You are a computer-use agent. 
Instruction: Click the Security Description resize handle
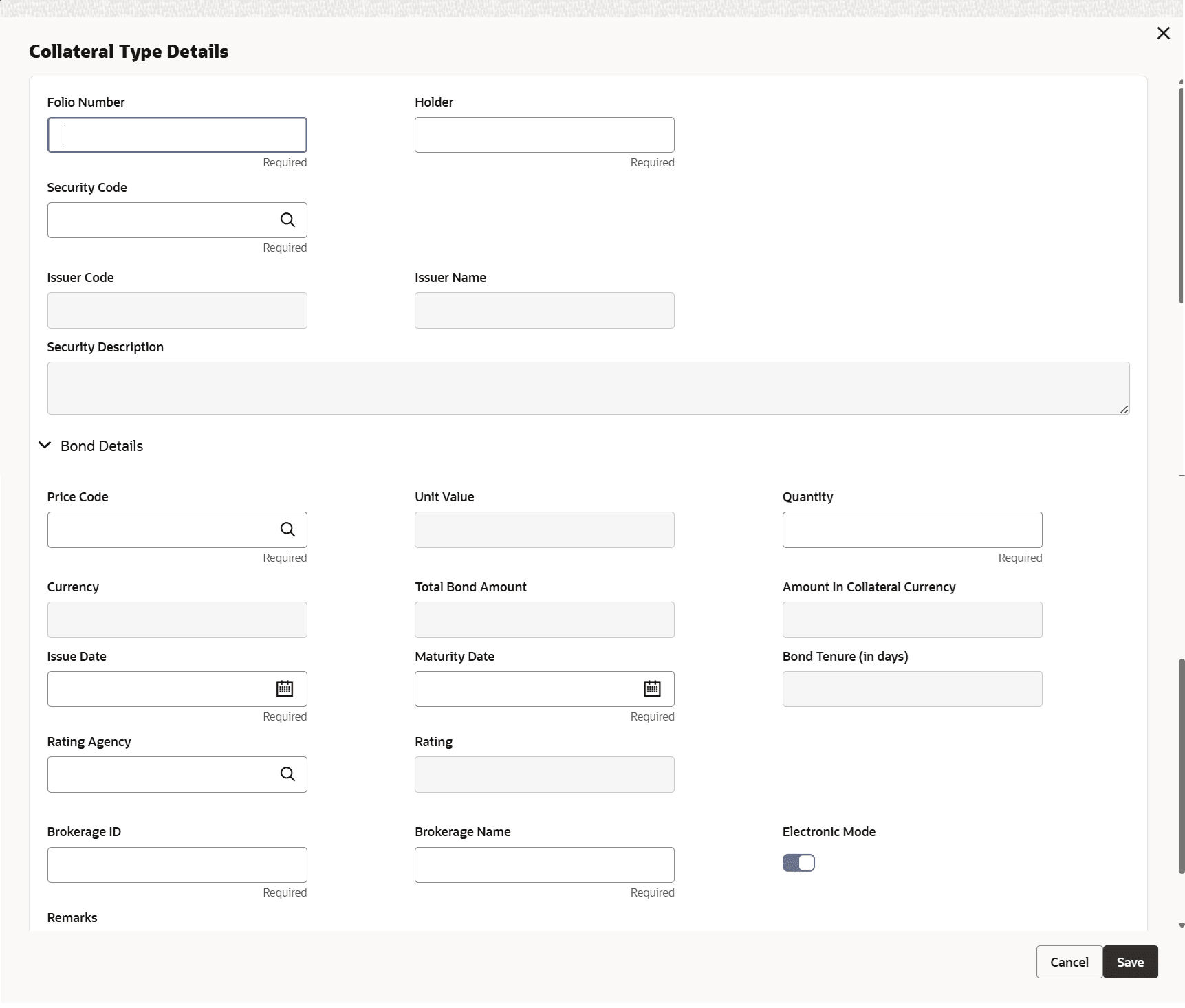1124,409
